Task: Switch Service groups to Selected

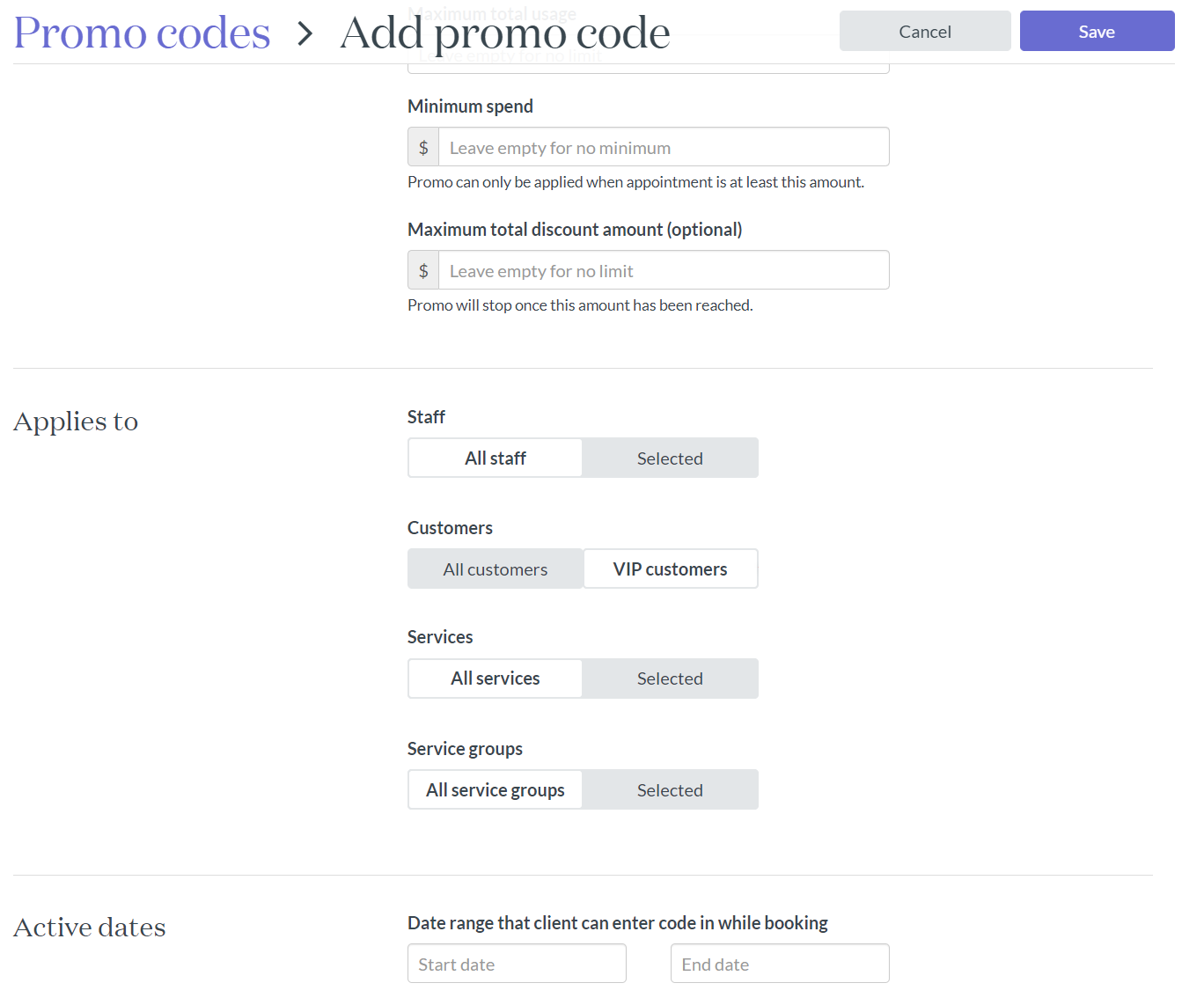Action: 670,789
